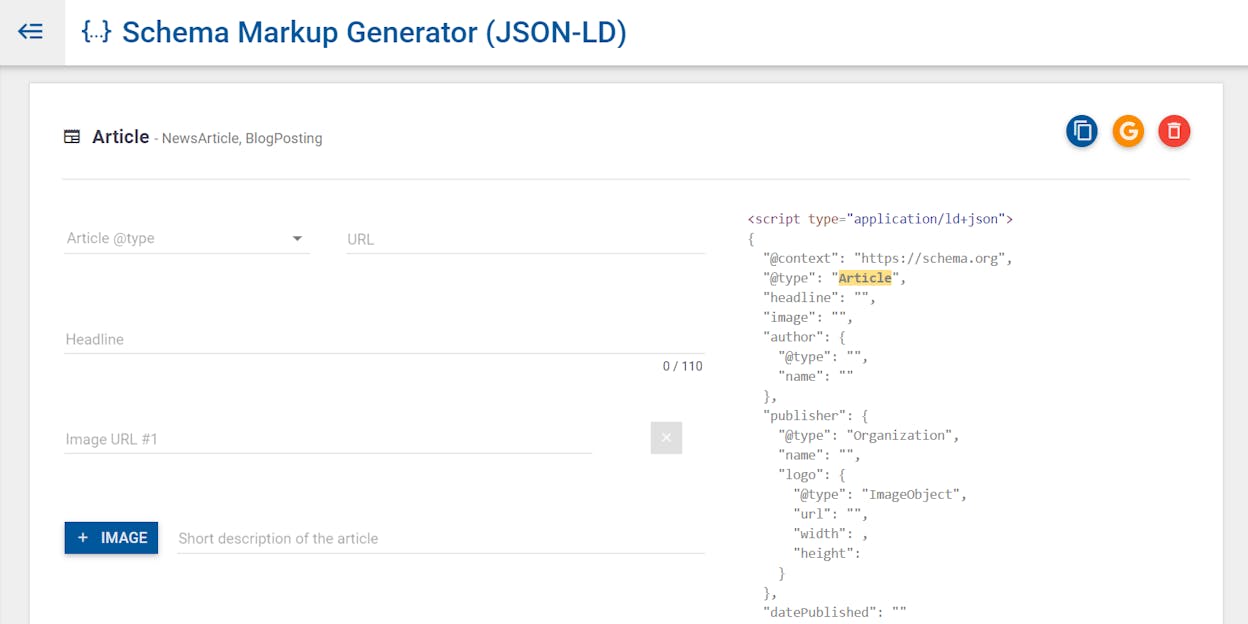Copy the generated markup with blue icon
Viewport: 1248px width, 624px height.
pos(1082,131)
